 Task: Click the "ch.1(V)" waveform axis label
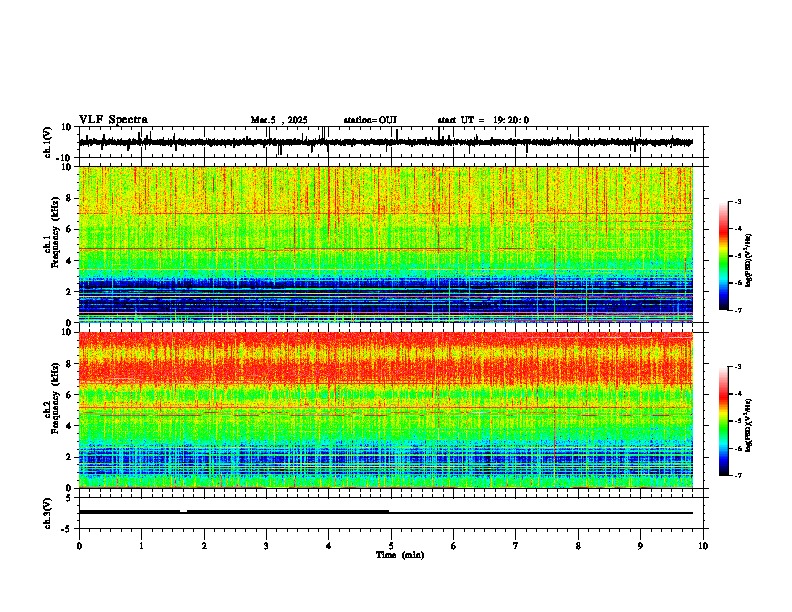pyautogui.click(x=48, y=142)
